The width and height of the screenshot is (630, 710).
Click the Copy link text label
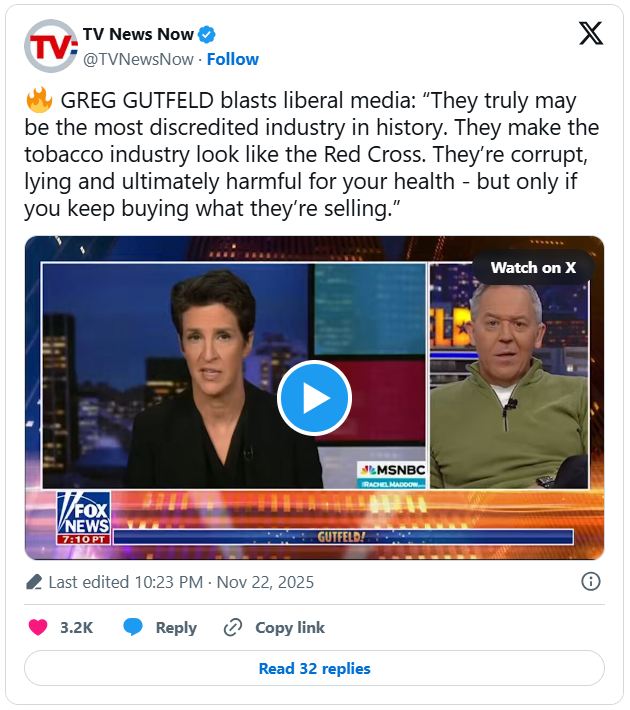[x=290, y=628]
